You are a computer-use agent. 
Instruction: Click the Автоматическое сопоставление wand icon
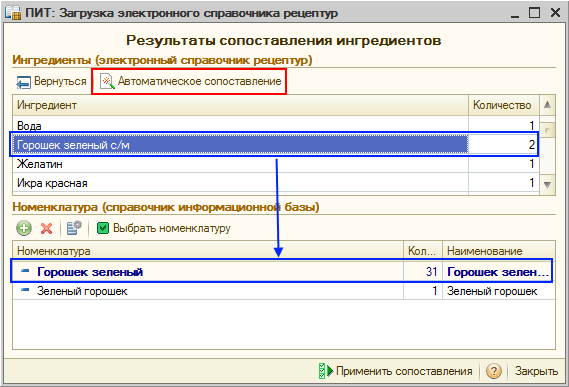click(x=107, y=81)
